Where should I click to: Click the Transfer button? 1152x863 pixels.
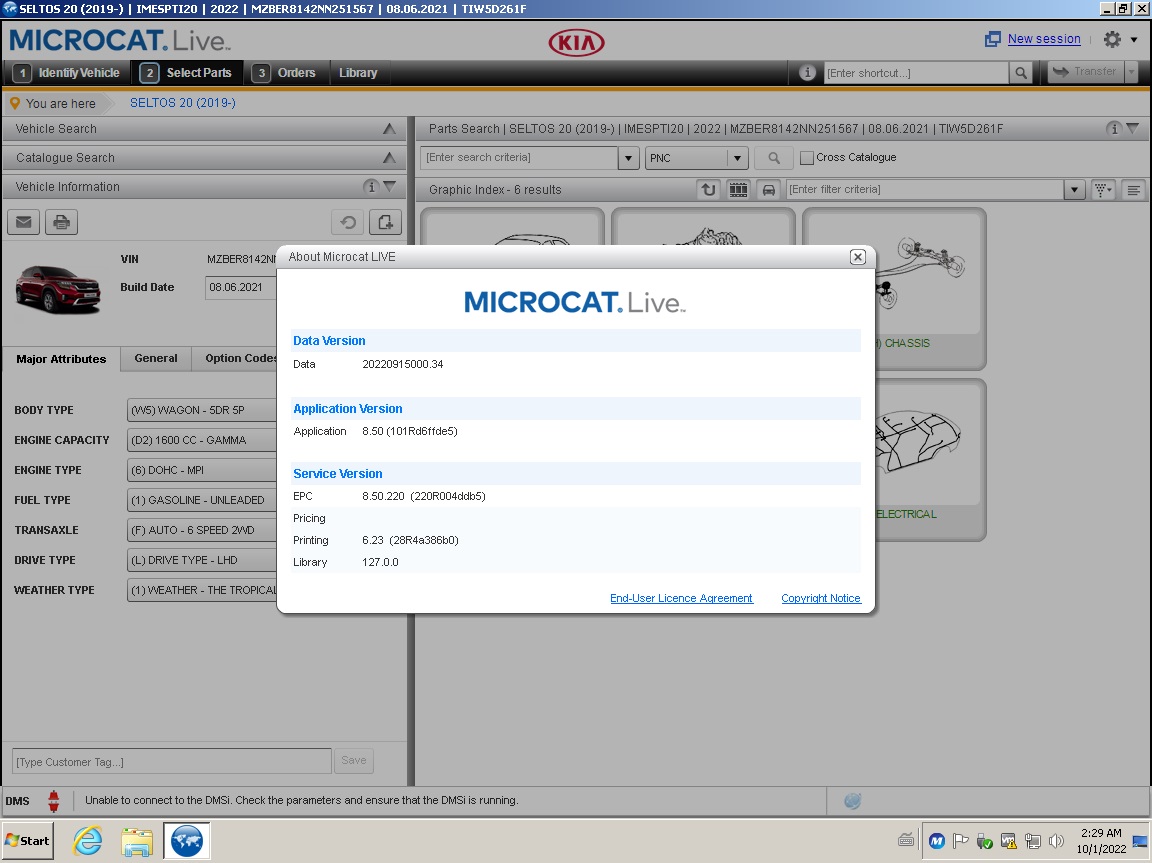pyautogui.click(x=1086, y=72)
